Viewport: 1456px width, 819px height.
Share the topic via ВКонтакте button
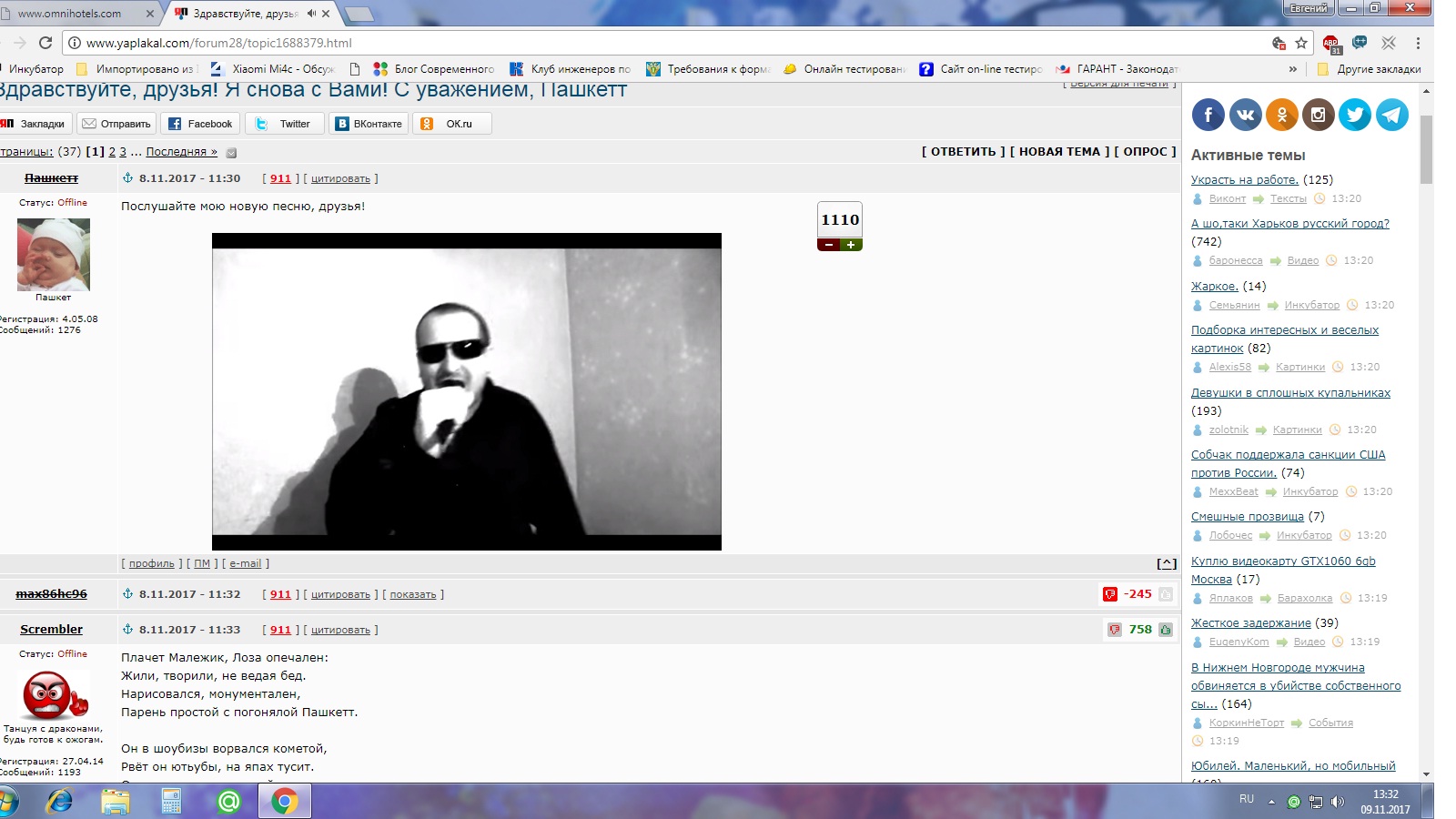tap(369, 124)
